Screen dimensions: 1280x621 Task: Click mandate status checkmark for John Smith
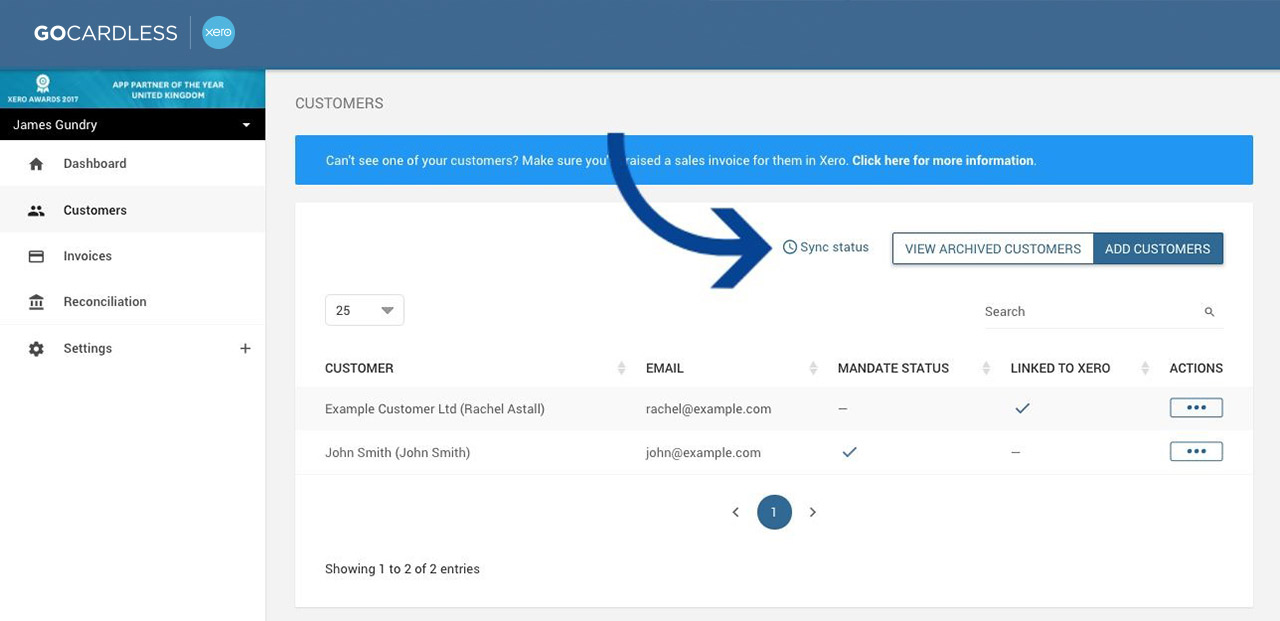849,452
